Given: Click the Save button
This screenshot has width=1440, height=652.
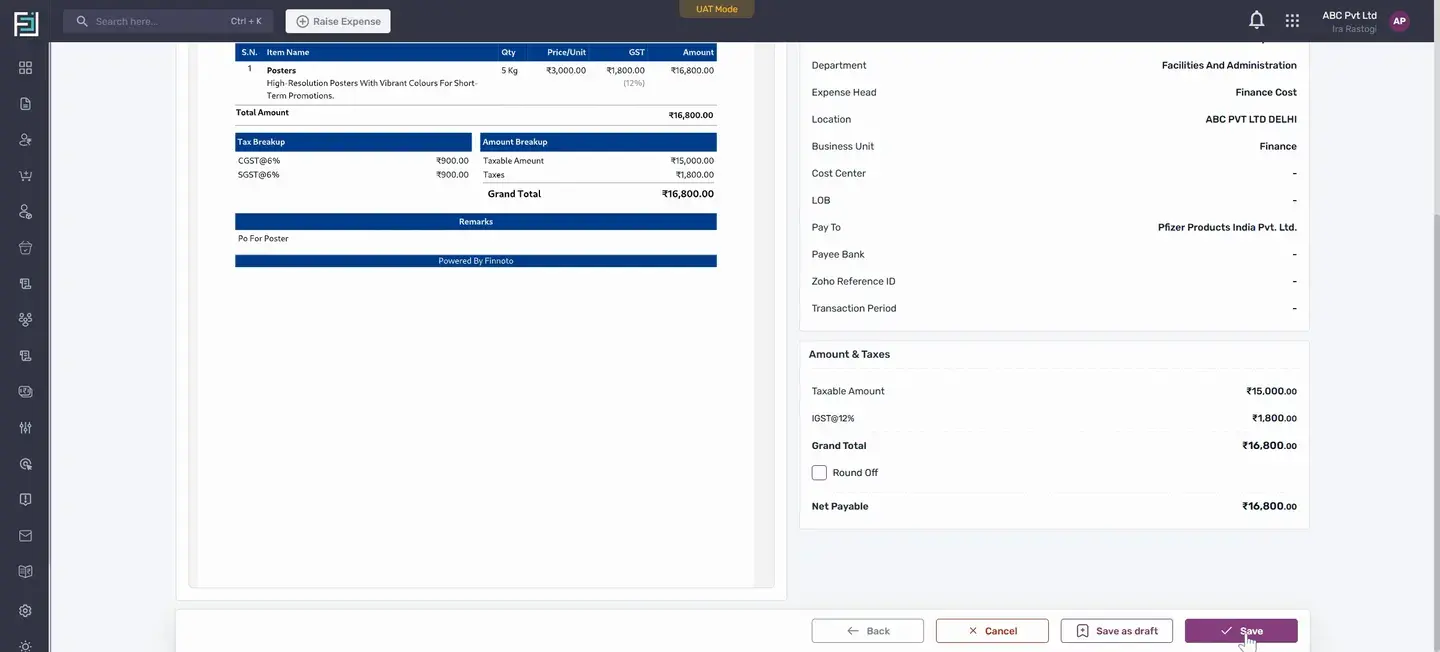Looking at the screenshot, I should point(1241,631).
